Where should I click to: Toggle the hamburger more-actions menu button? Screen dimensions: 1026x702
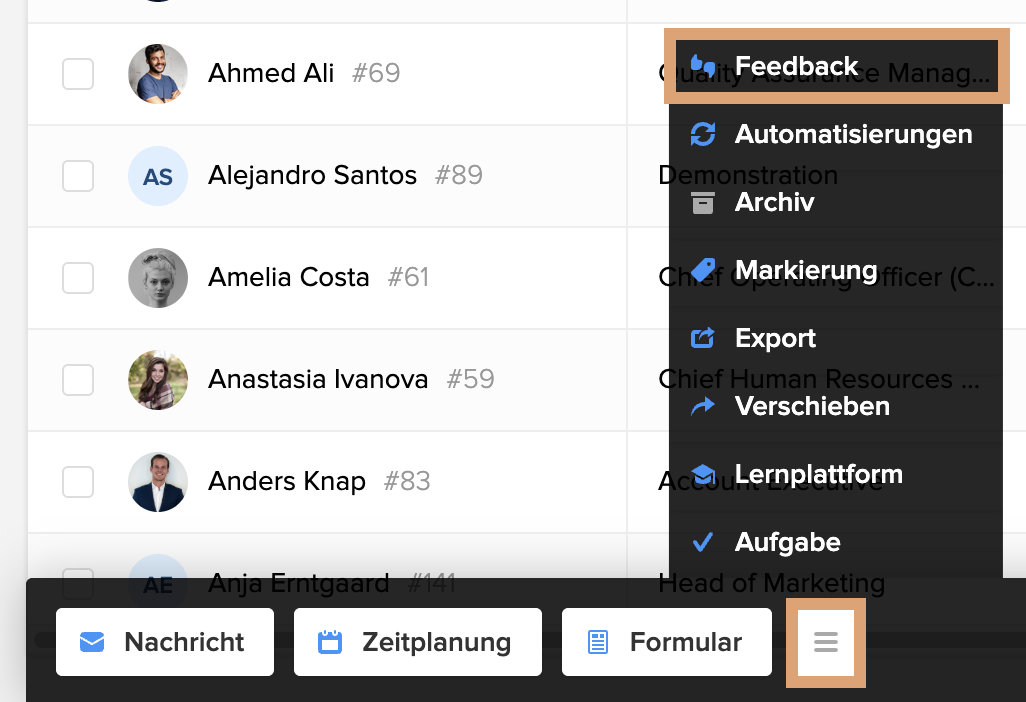click(825, 642)
